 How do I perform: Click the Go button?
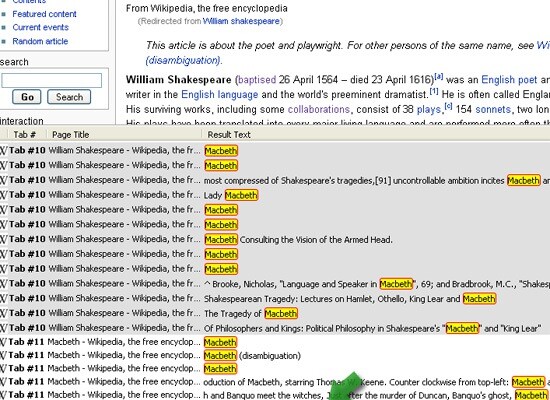pyautogui.click(x=27, y=97)
